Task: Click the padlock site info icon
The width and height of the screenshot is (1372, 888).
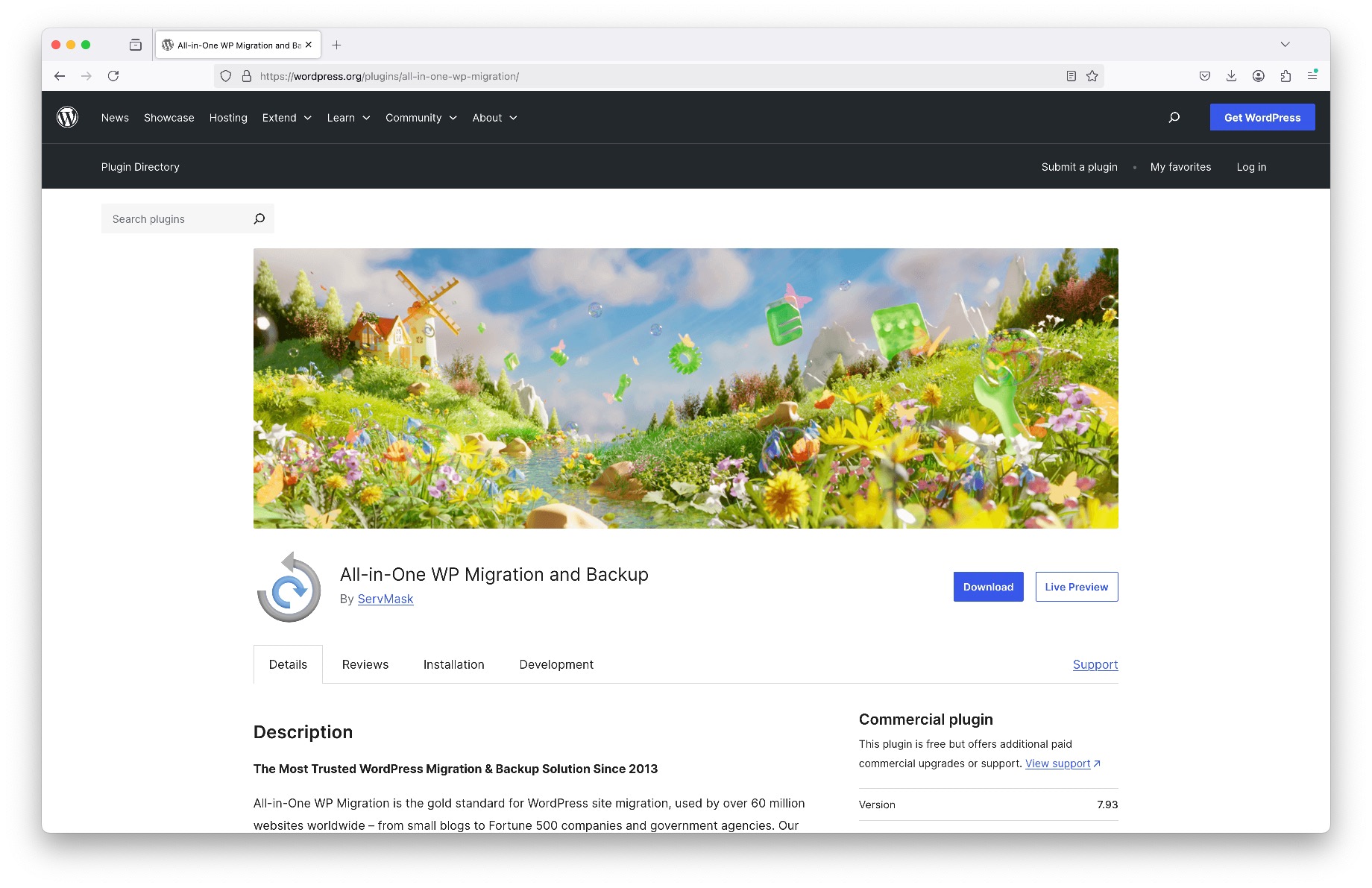Action: coord(247,76)
